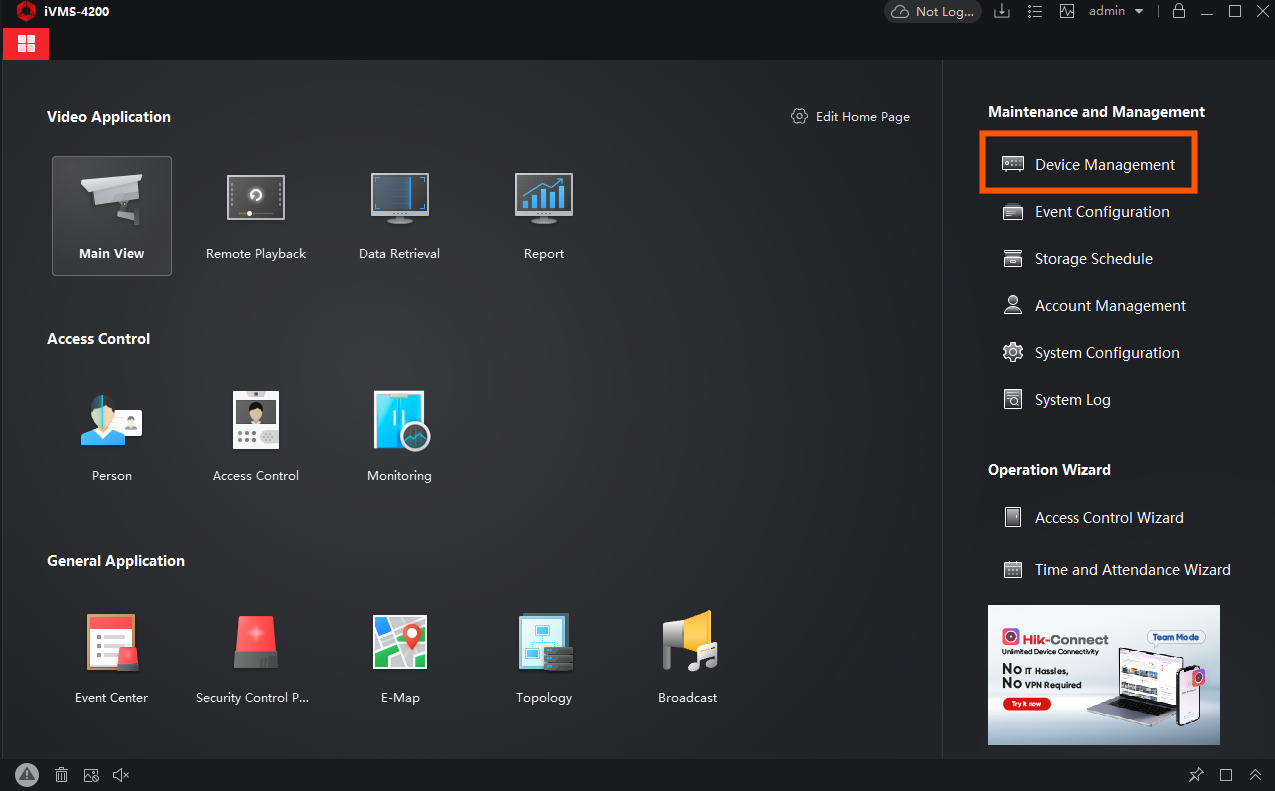
Task: Lock the client with padlock icon
Action: click(1179, 11)
